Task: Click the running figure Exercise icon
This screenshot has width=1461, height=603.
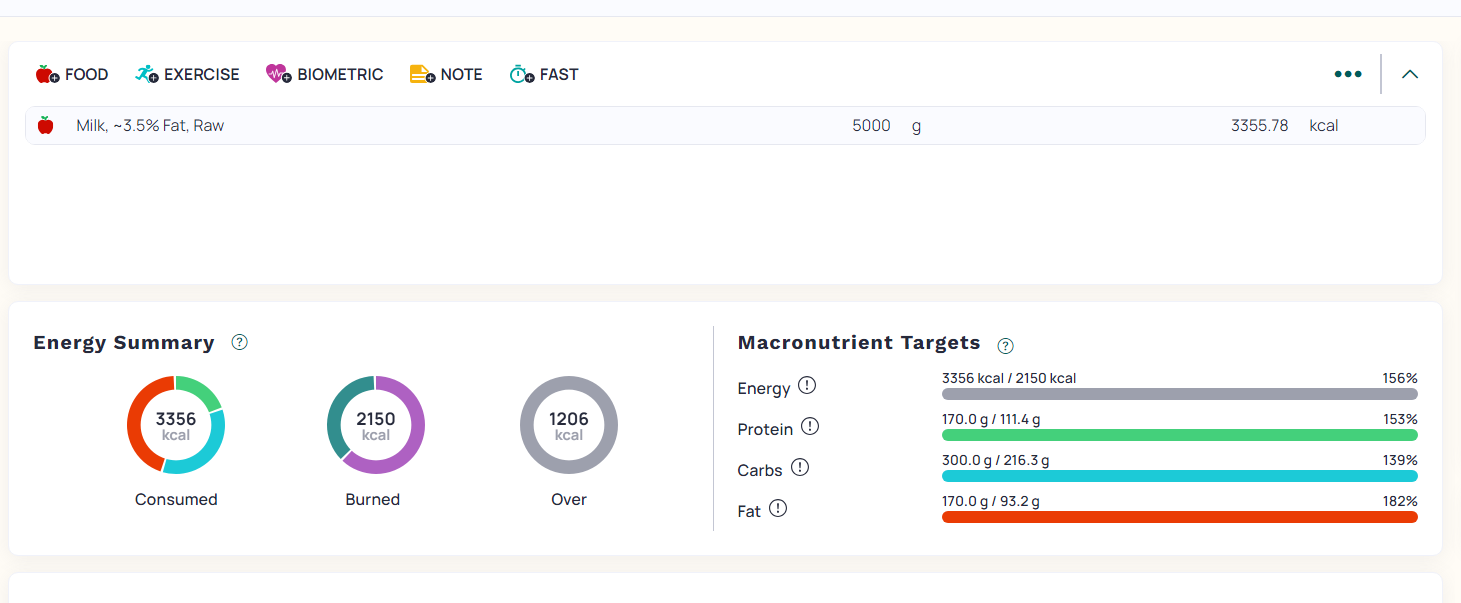Action: click(x=147, y=74)
